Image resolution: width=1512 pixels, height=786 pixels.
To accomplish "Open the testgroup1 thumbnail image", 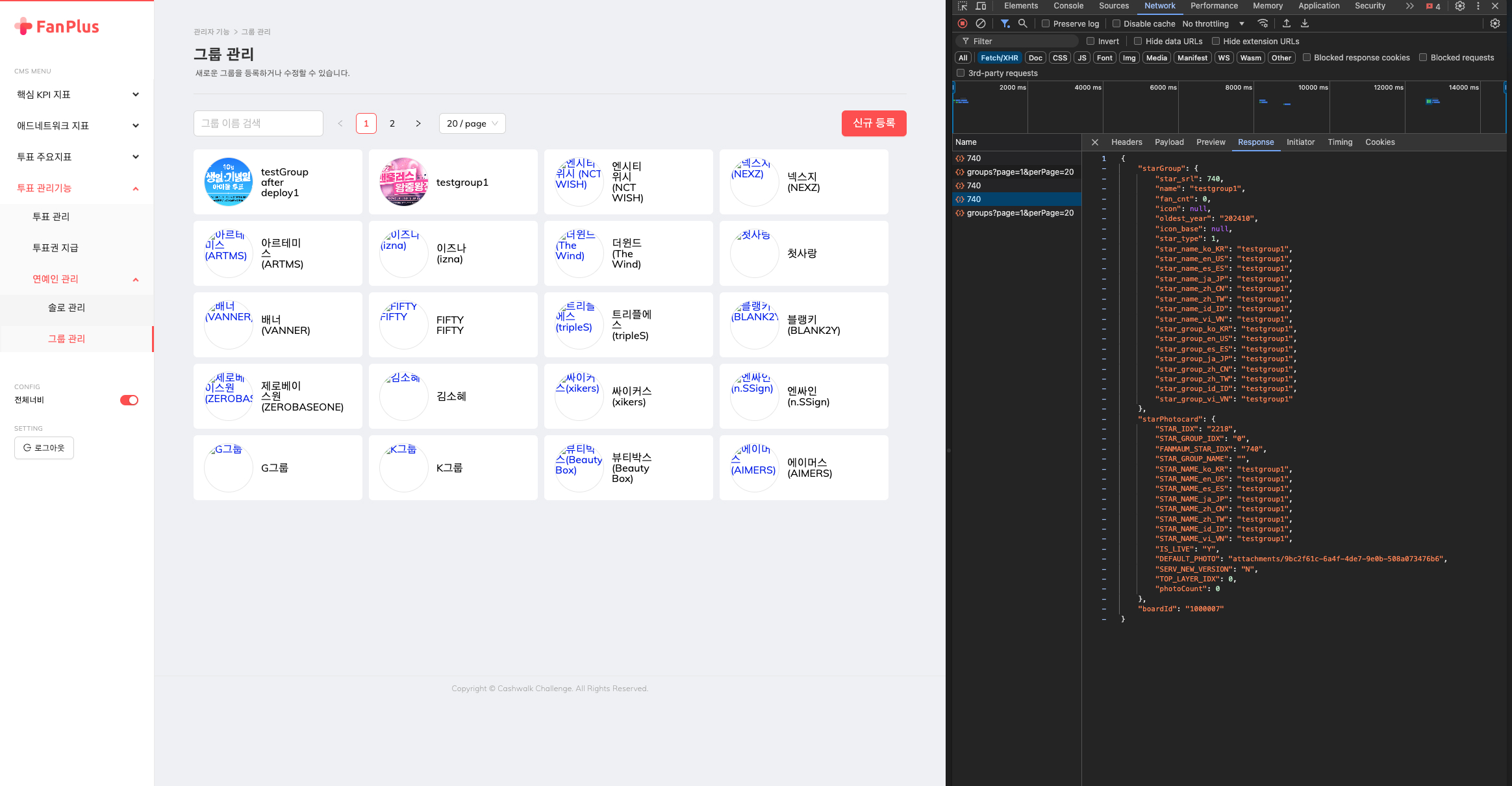I will [404, 182].
